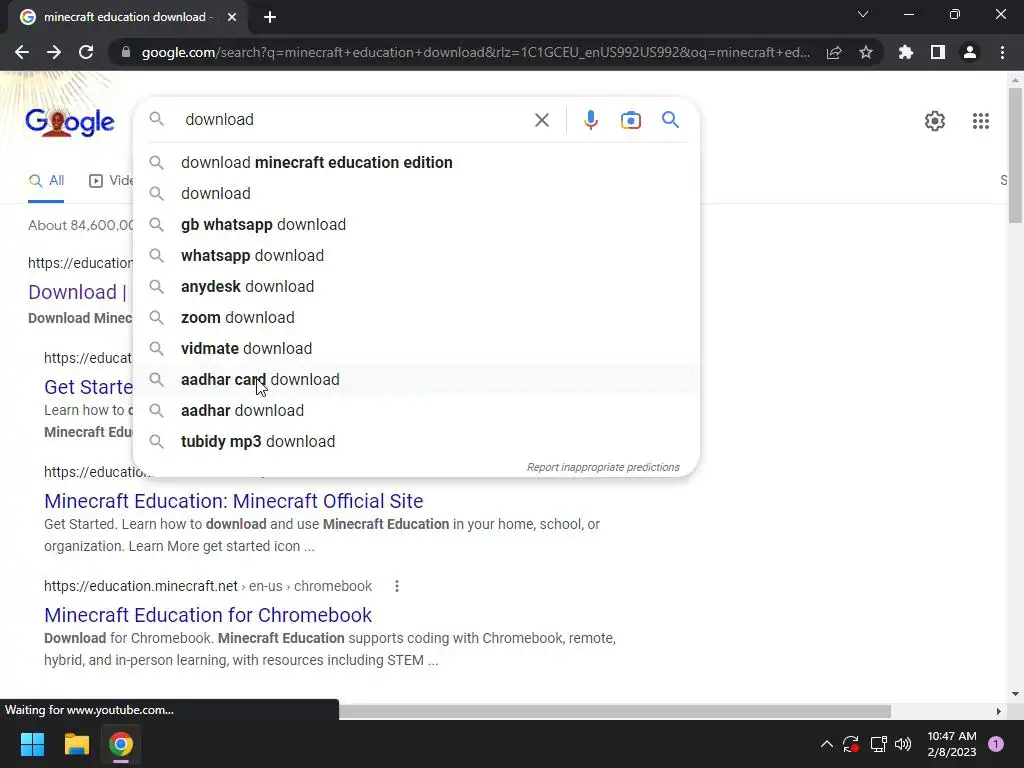Open the Chrome extensions puzzle icon

point(906,52)
